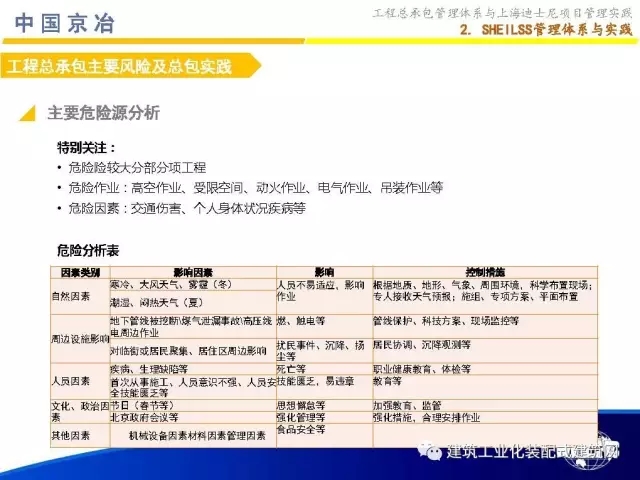Click the 自然因素 row label

tap(71, 297)
